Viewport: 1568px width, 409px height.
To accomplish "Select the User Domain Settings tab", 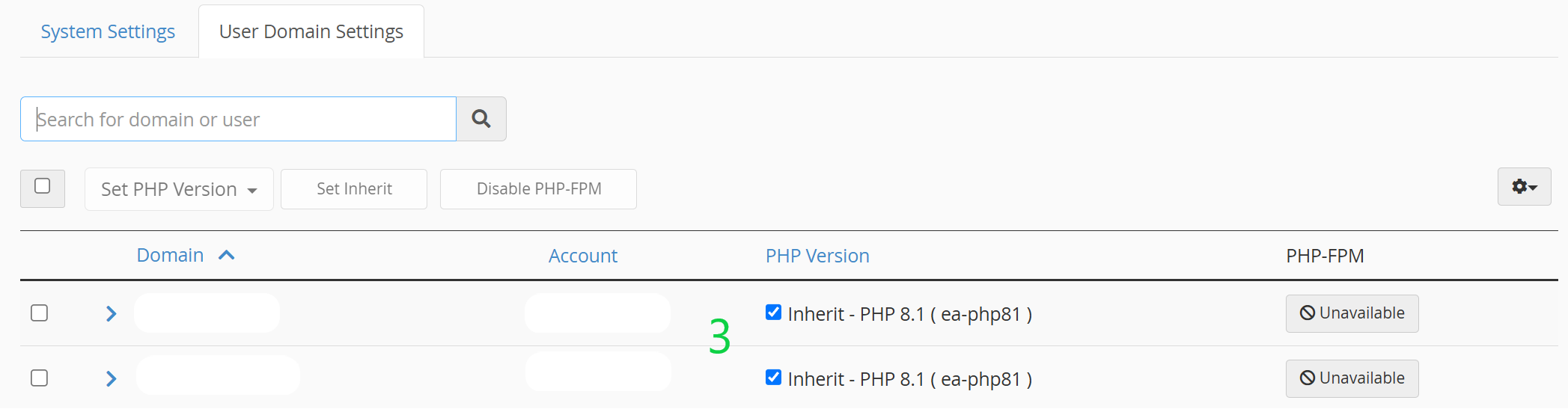I will tap(311, 31).
